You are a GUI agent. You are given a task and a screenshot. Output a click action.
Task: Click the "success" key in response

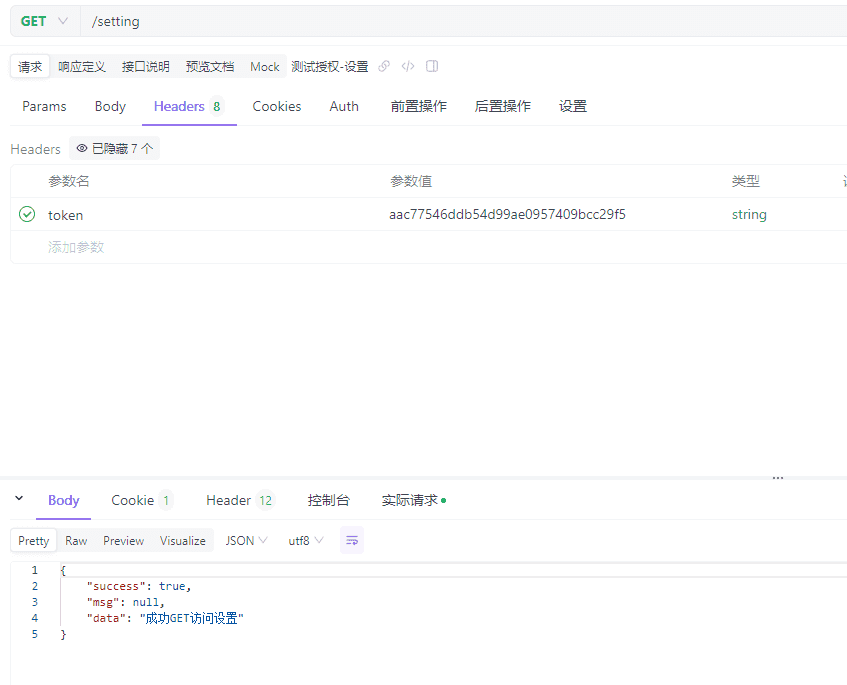point(116,586)
